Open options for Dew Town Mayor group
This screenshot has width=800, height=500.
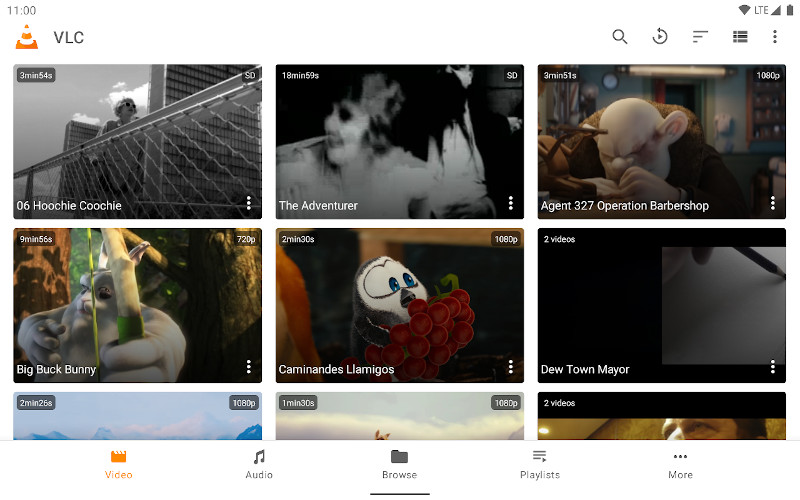click(x=773, y=367)
